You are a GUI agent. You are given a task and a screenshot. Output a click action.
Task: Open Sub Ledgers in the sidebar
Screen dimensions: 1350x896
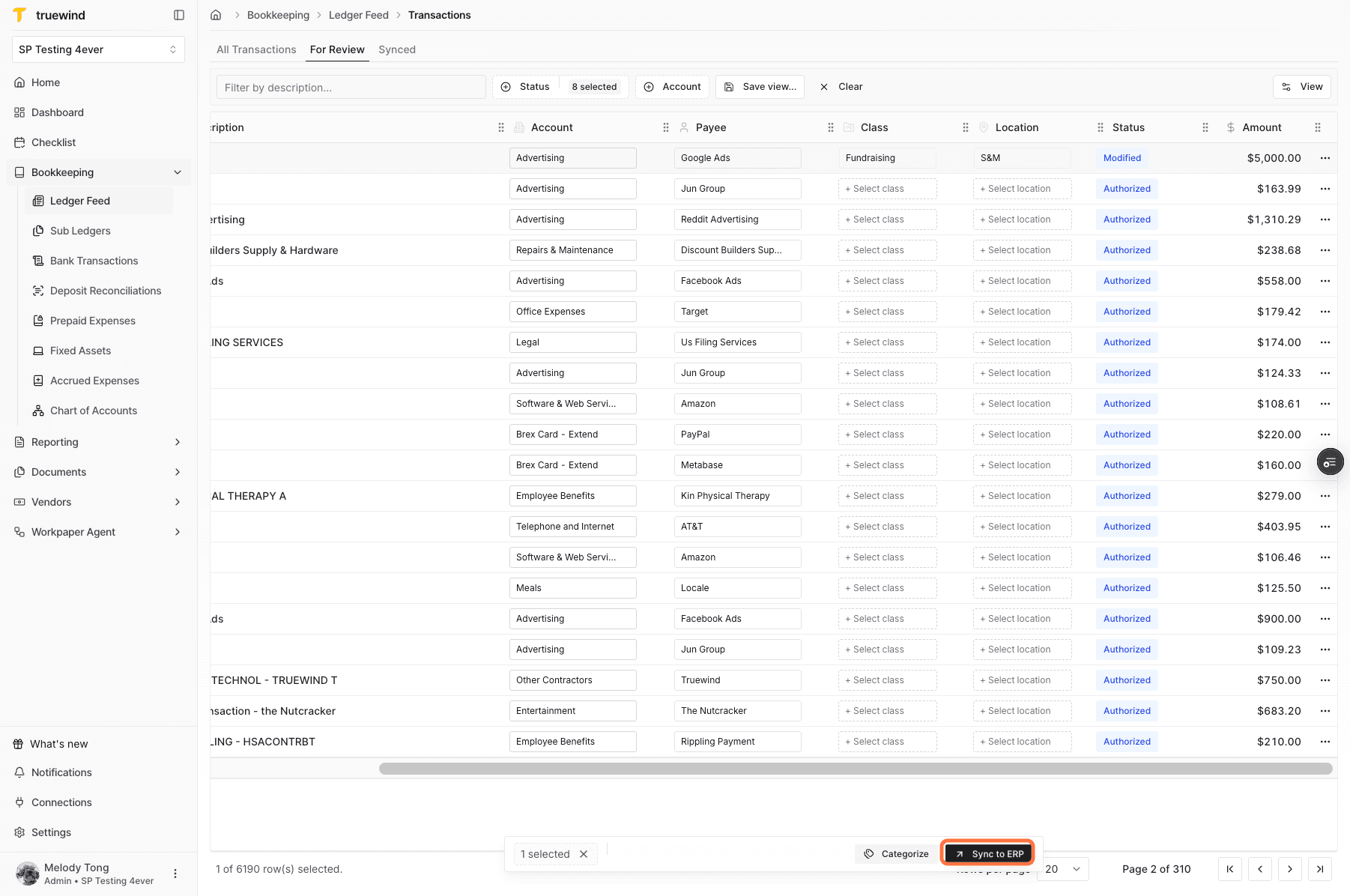coord(99,231)
